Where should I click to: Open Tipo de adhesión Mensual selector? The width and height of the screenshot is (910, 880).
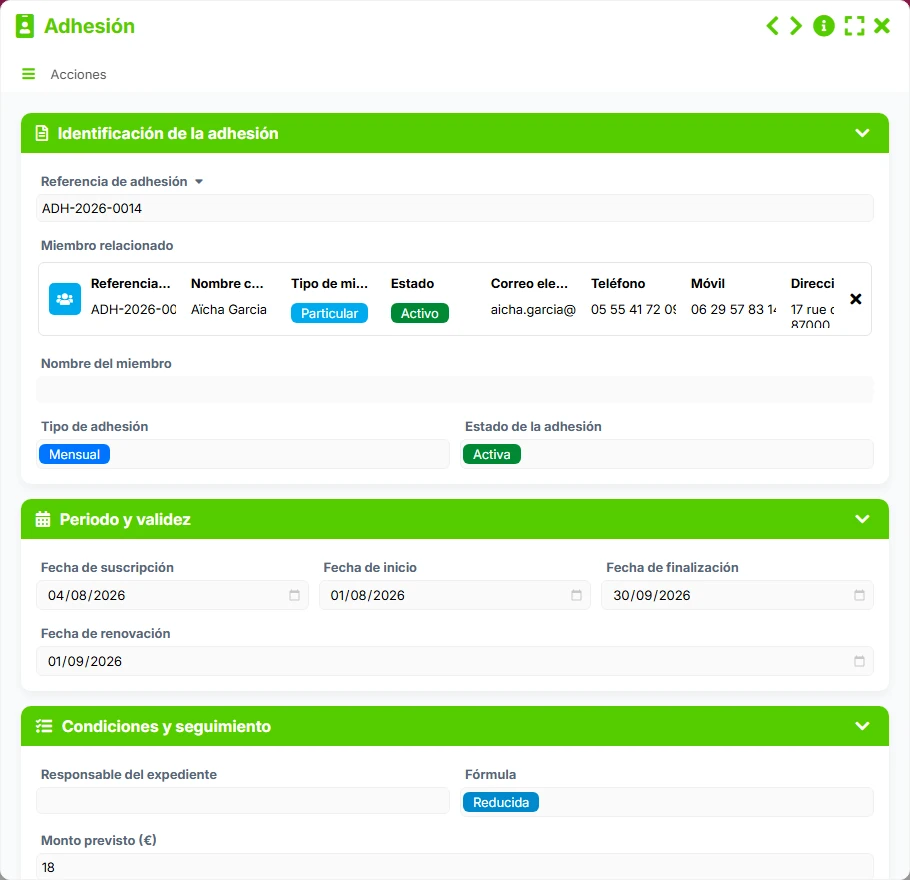click(x=243, y=454)
